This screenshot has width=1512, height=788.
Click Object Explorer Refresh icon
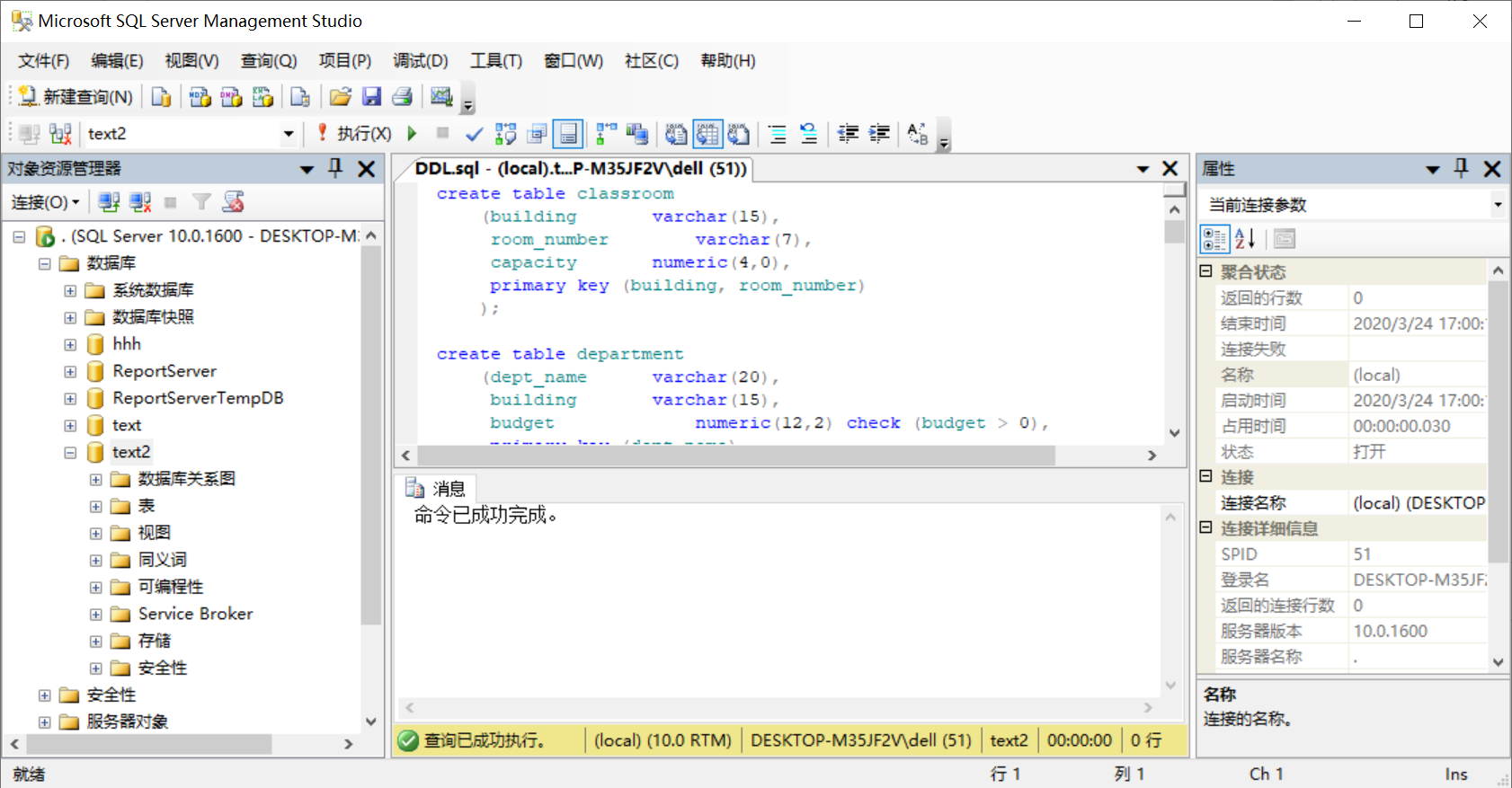pos(234,202)
